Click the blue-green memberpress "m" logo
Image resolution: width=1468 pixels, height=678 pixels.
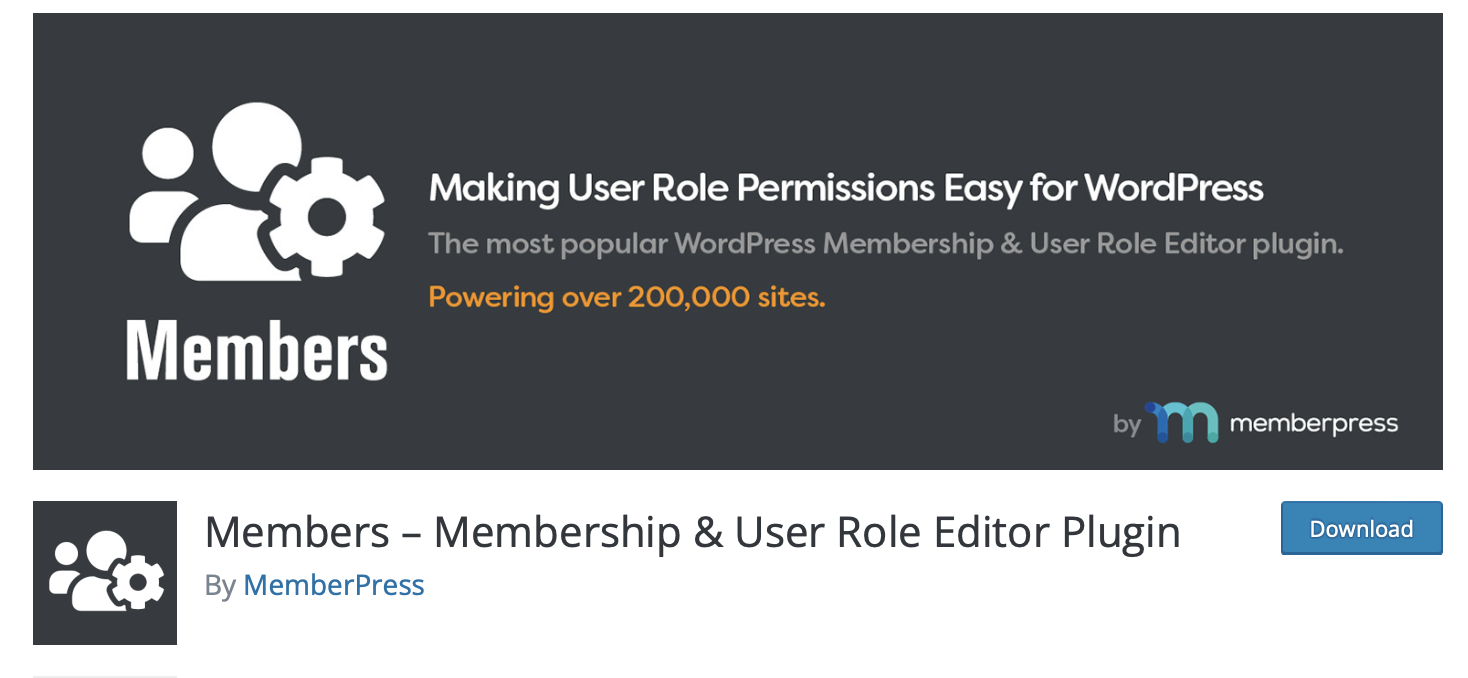[1181, 423]
